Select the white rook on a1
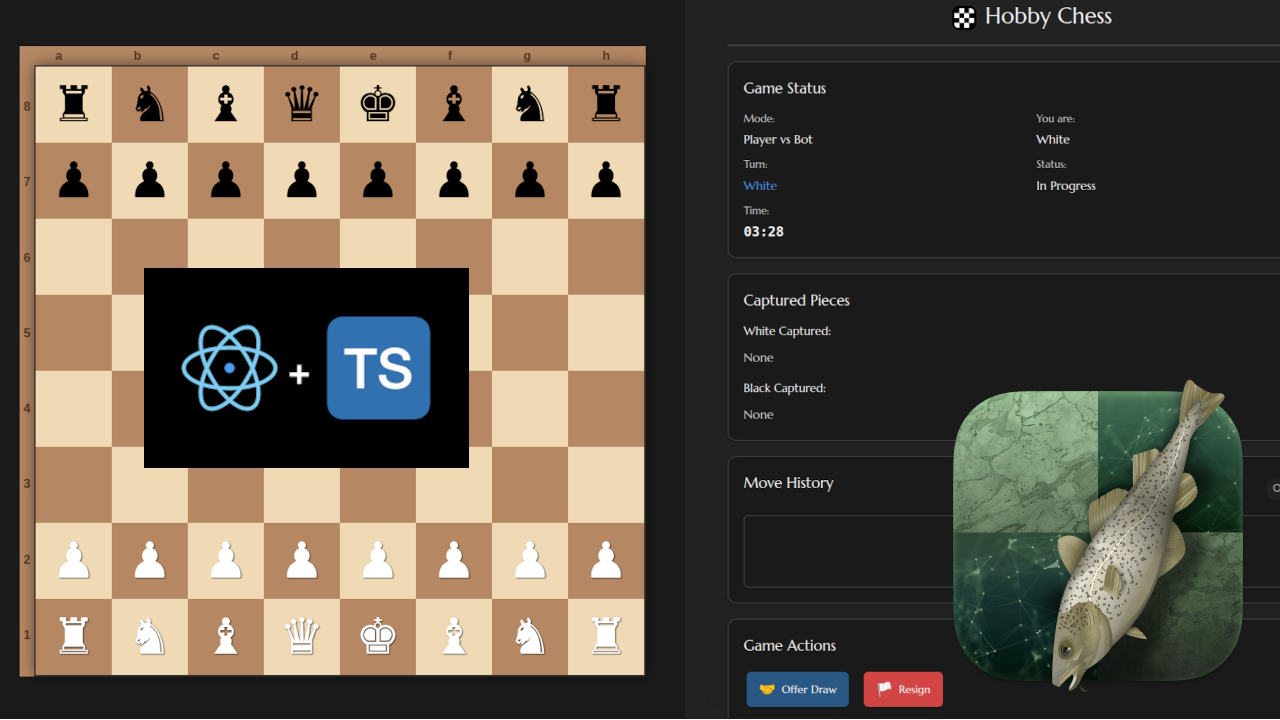Image resolution: width=1280 pixels, height=720 pixels. tap(74, 637)
